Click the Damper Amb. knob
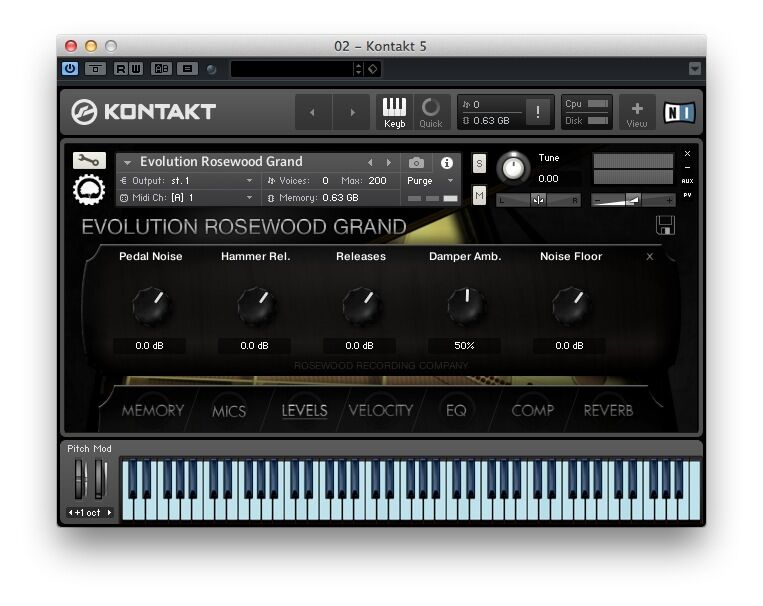The height and width of the screenshot is (606, 763). 466,307
